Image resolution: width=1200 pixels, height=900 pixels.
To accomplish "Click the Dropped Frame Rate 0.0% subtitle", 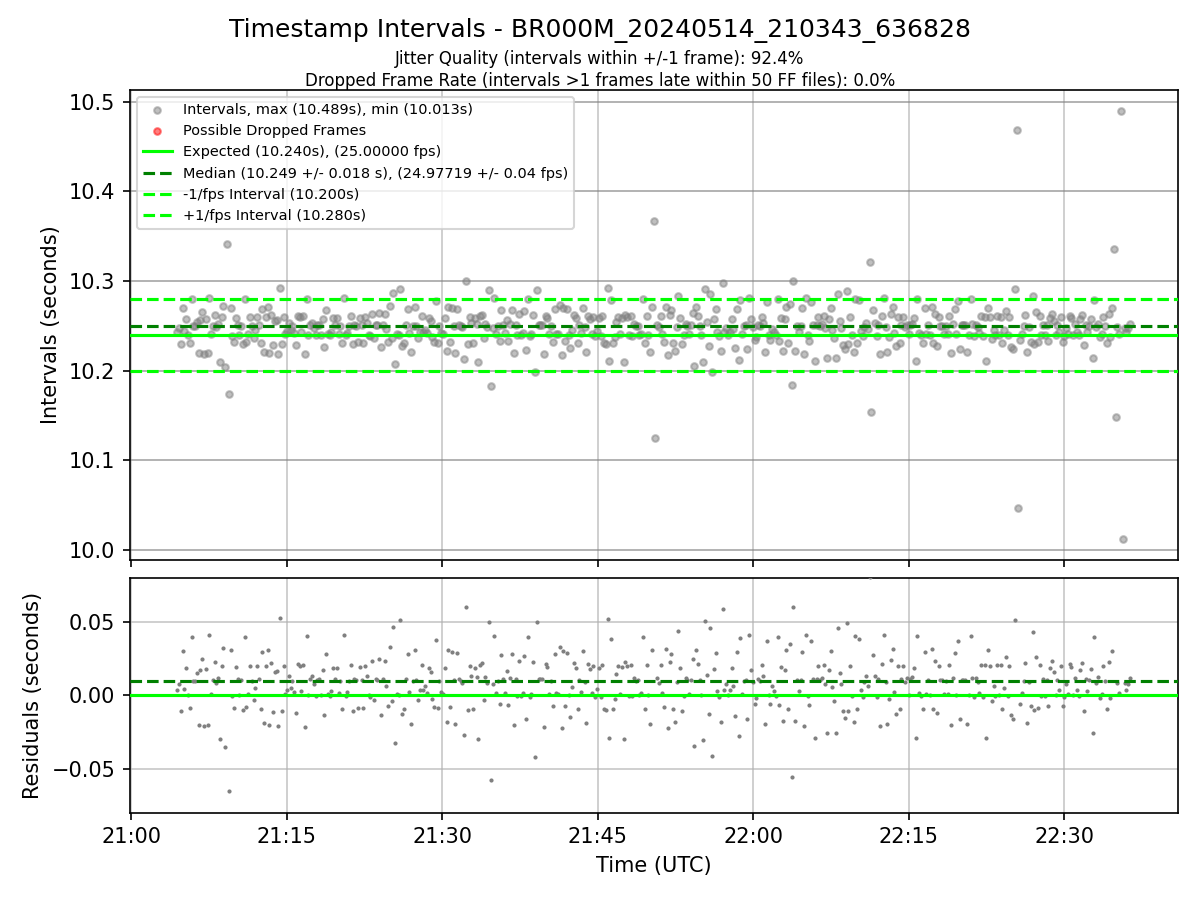I will [x=599, y=80].
